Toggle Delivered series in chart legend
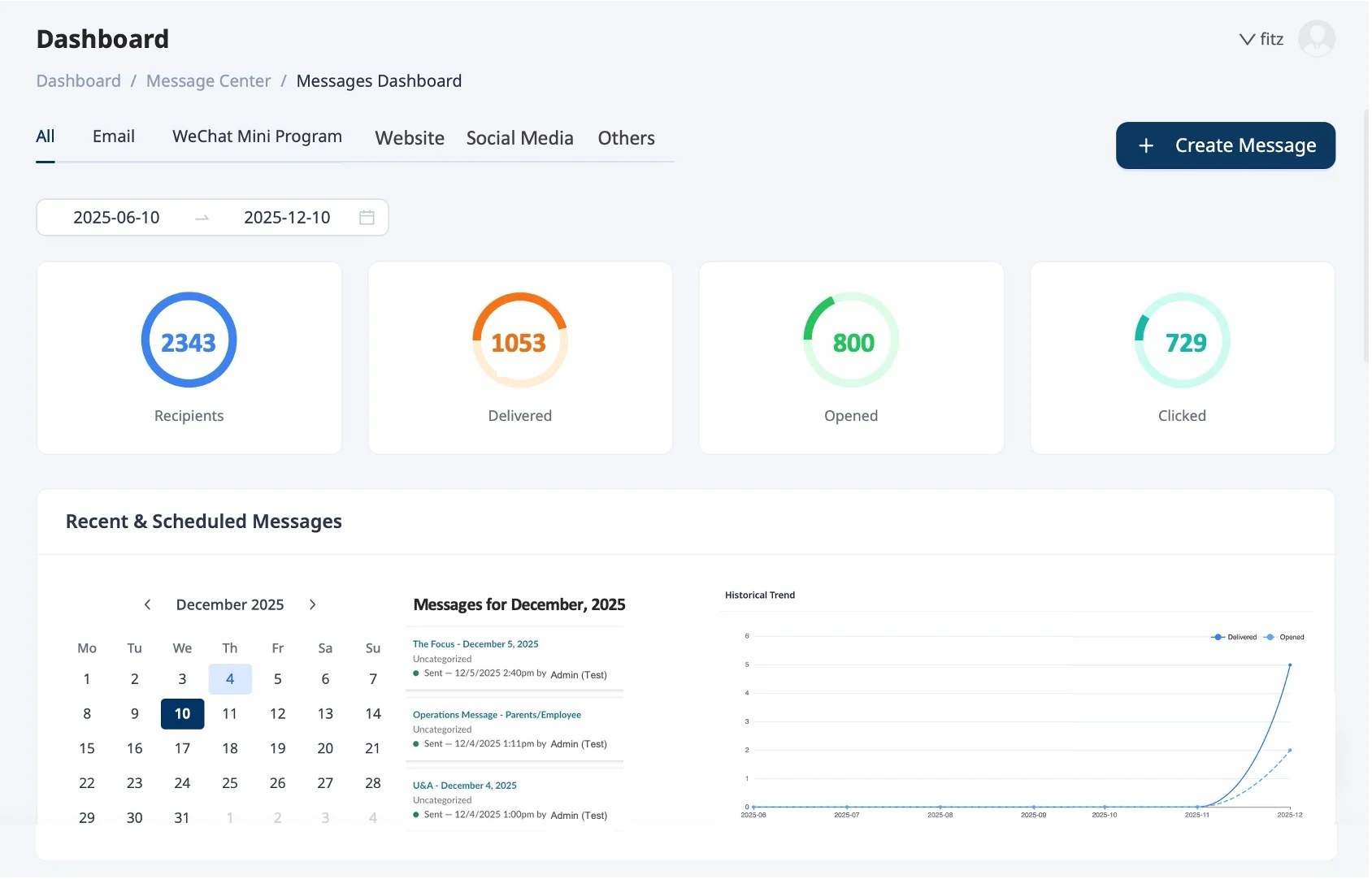 [1234, 638]
